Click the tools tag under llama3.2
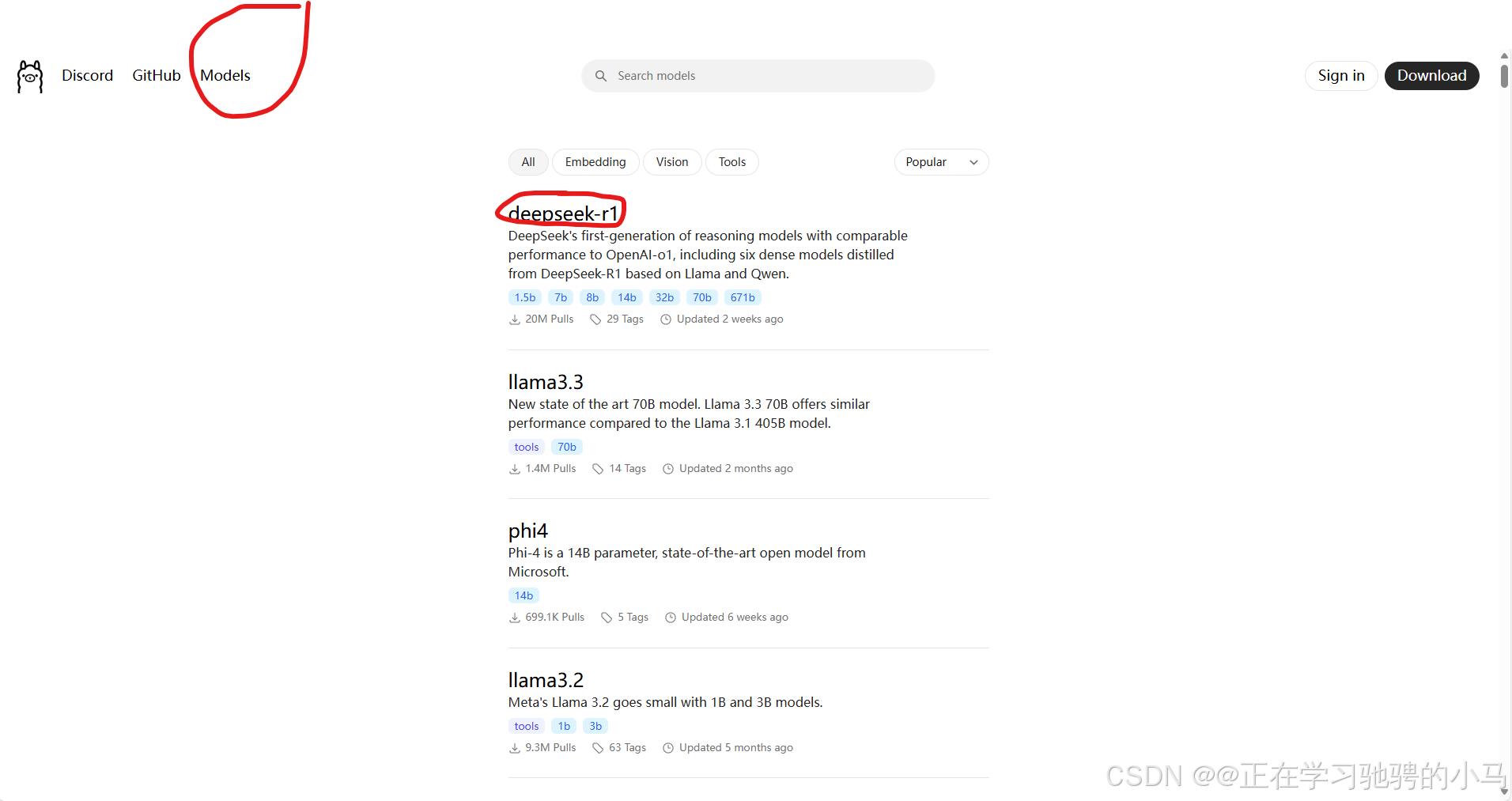 click(x=527, y=727)
